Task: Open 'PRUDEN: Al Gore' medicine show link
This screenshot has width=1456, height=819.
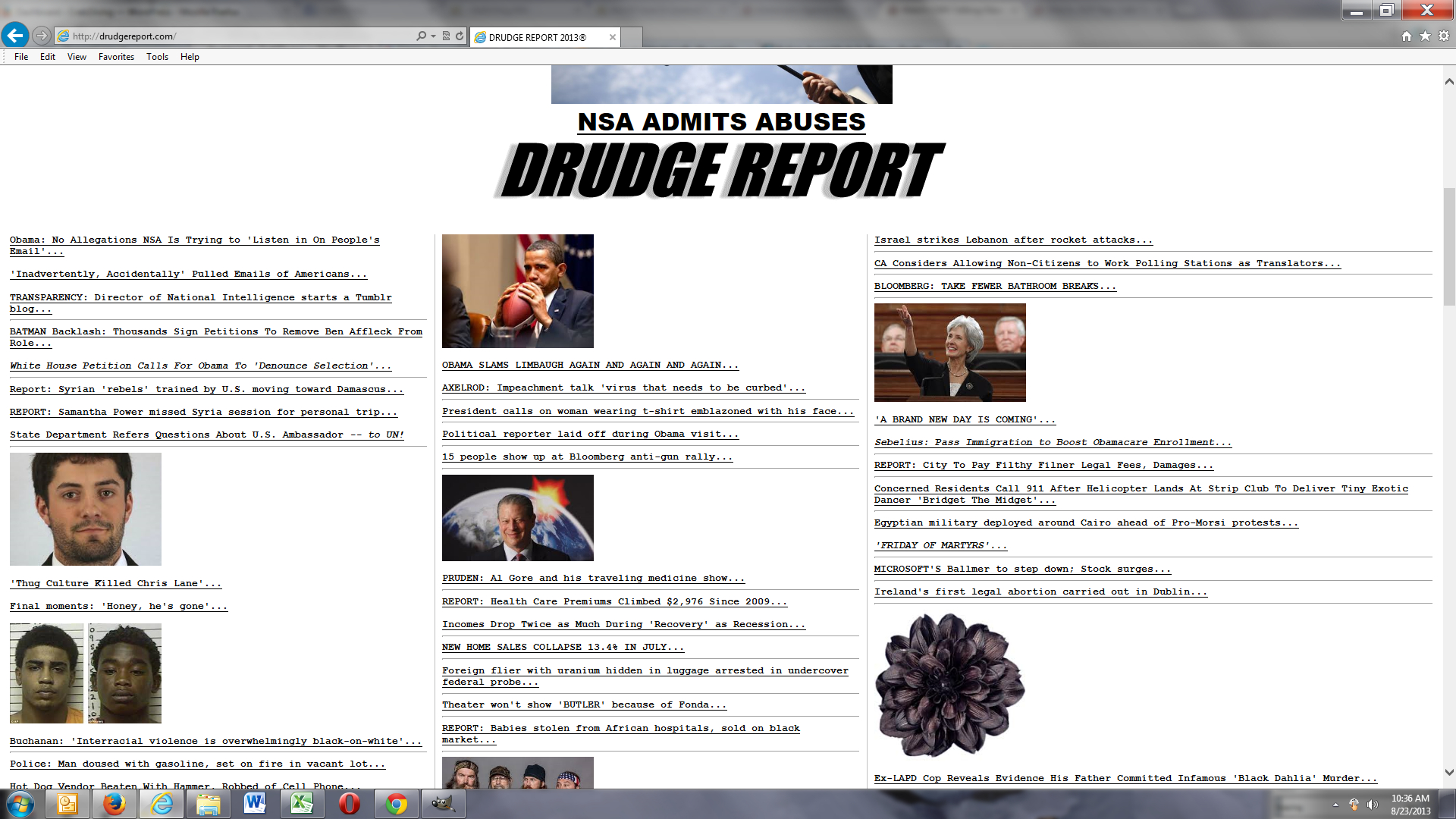Action: point(593,578)
